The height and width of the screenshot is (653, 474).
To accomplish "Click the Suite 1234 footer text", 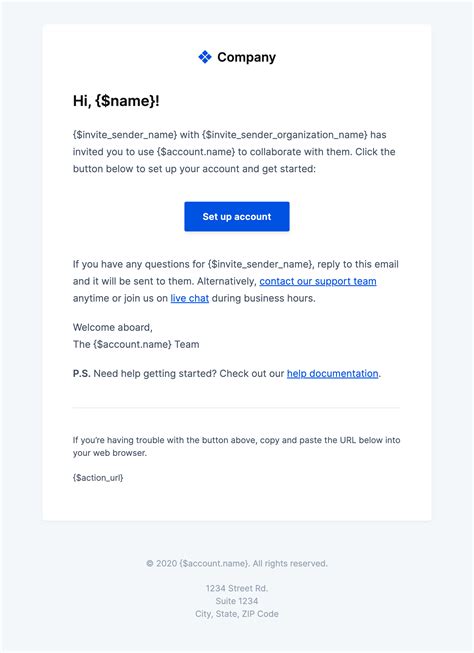I will point(237,601).
